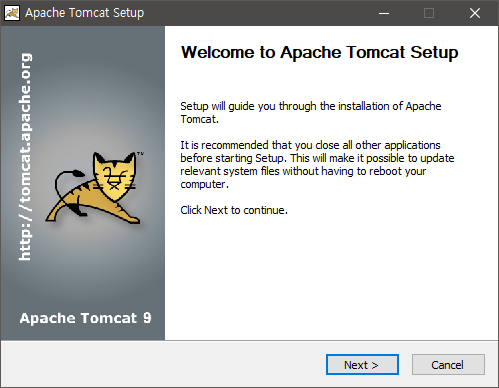Viewport: 499px width, 388px height.
Task: Click the Welcome to Apache Tomcat Setup heading
Action: pos(319,53)
